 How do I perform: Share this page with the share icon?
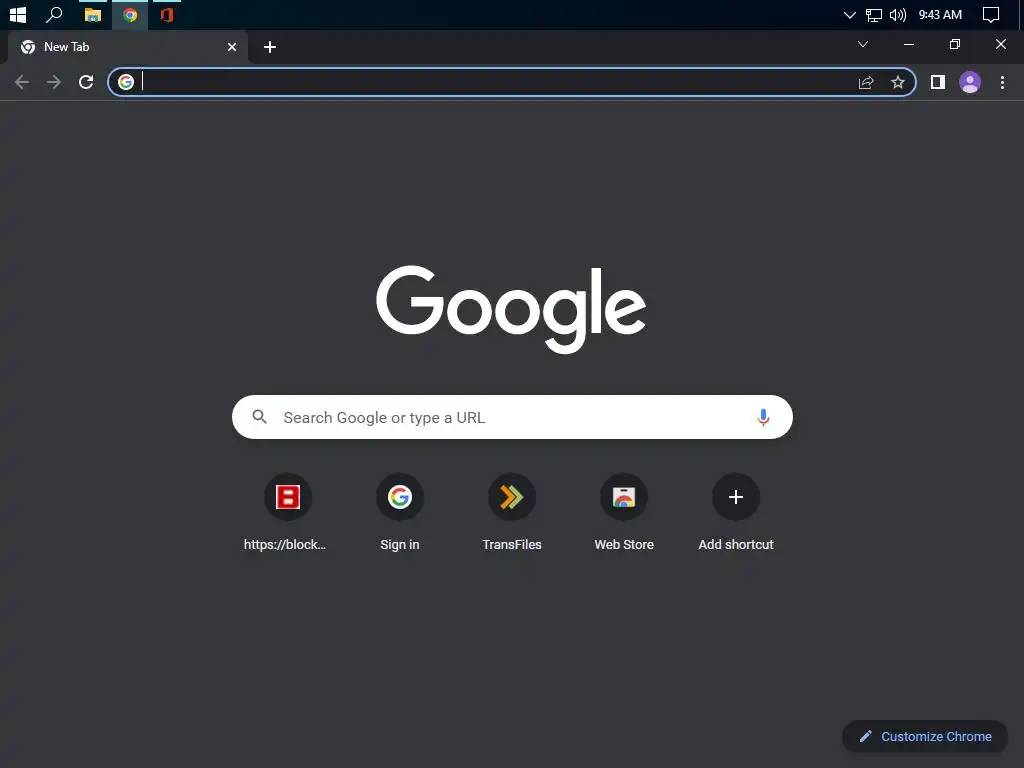point(866,82)
